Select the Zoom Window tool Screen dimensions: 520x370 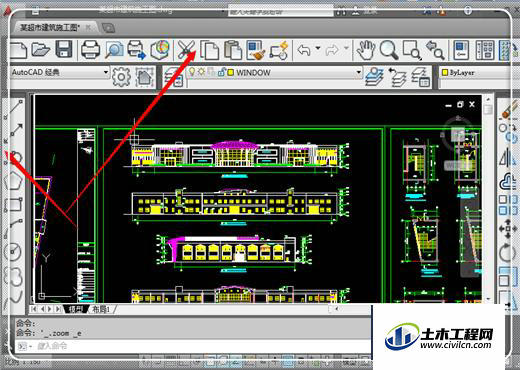tap(412, 50)
